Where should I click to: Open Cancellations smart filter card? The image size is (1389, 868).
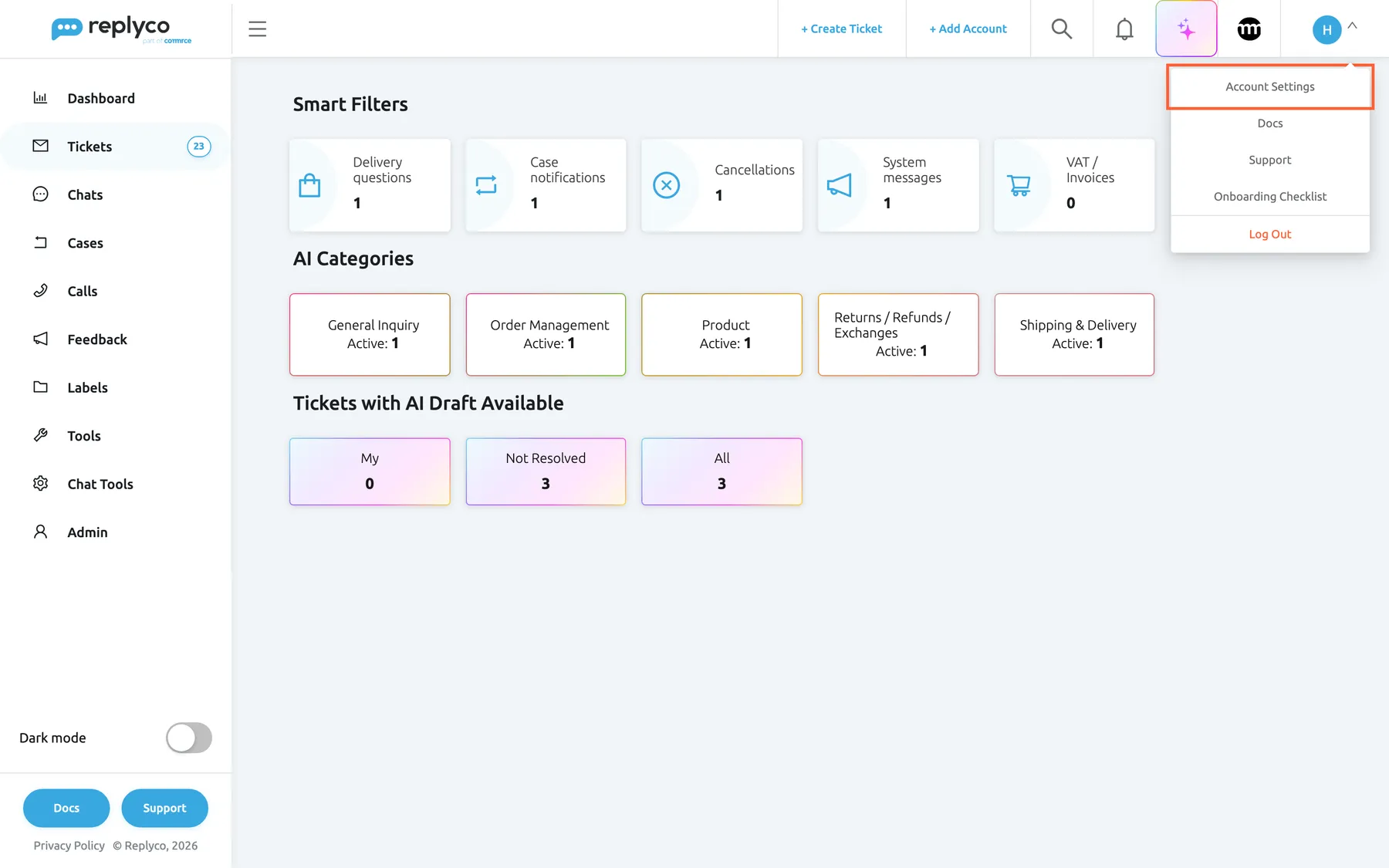(x=722, y=185)
